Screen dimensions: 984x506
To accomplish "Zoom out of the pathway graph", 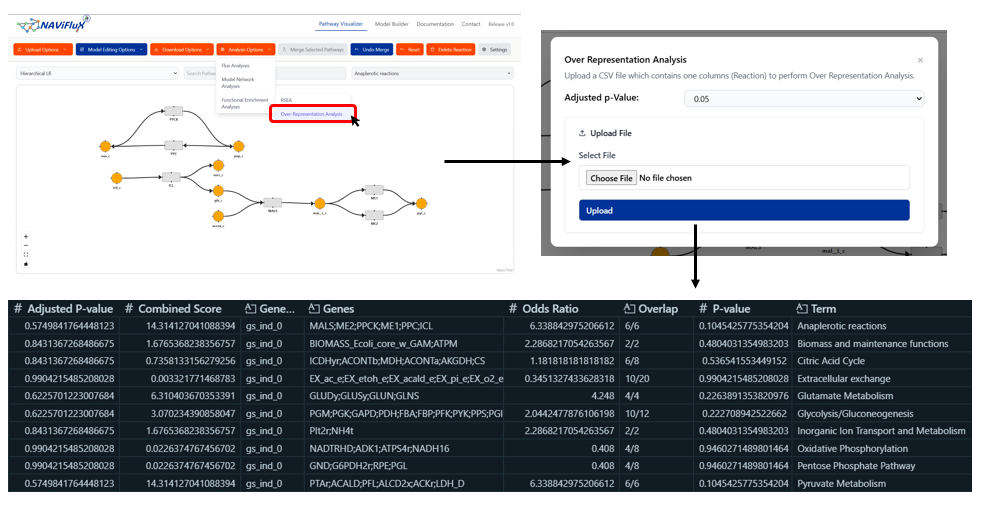I will (26, 246).
